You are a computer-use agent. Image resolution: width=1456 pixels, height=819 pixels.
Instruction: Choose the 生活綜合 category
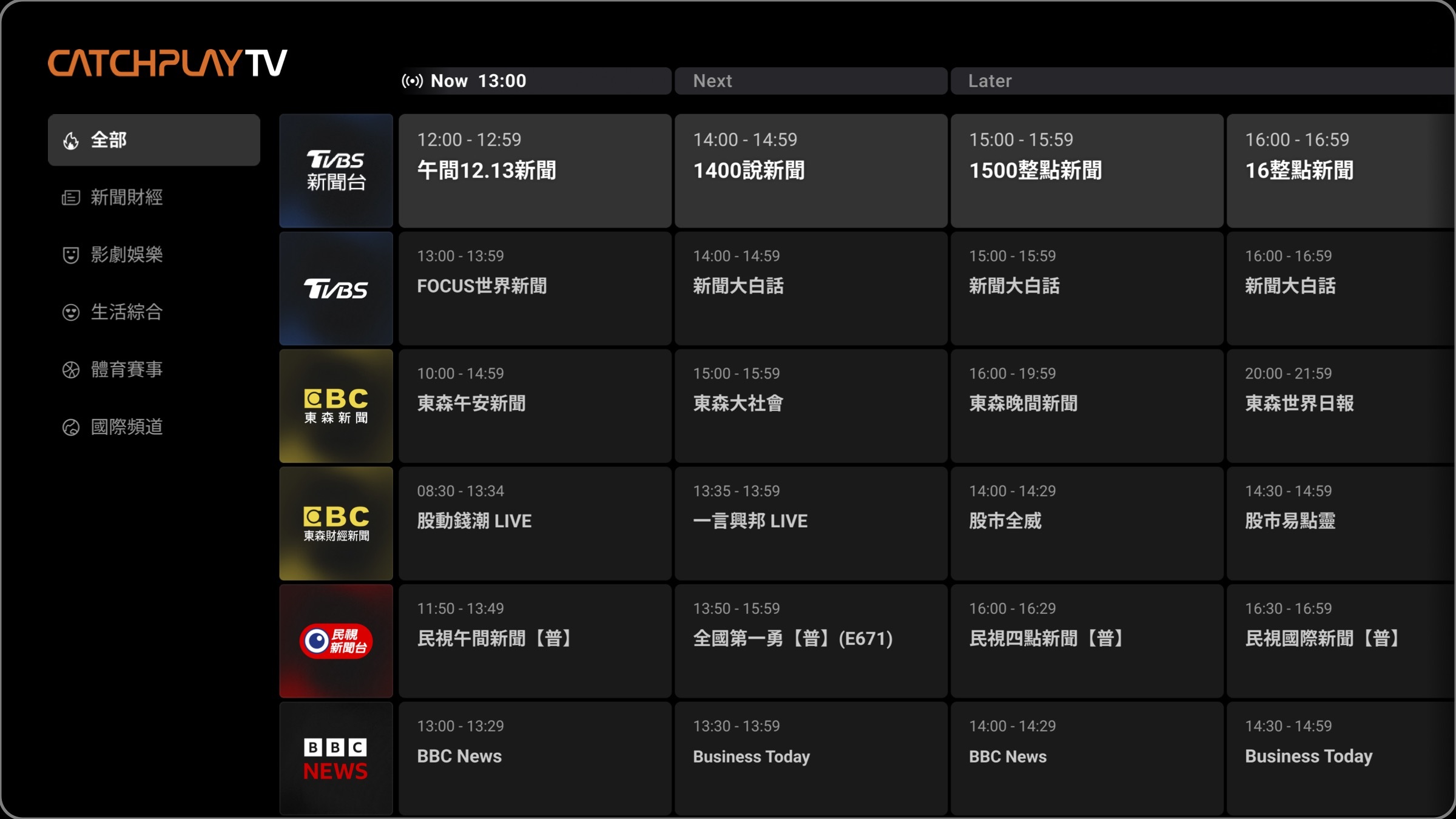click(126, 312)
